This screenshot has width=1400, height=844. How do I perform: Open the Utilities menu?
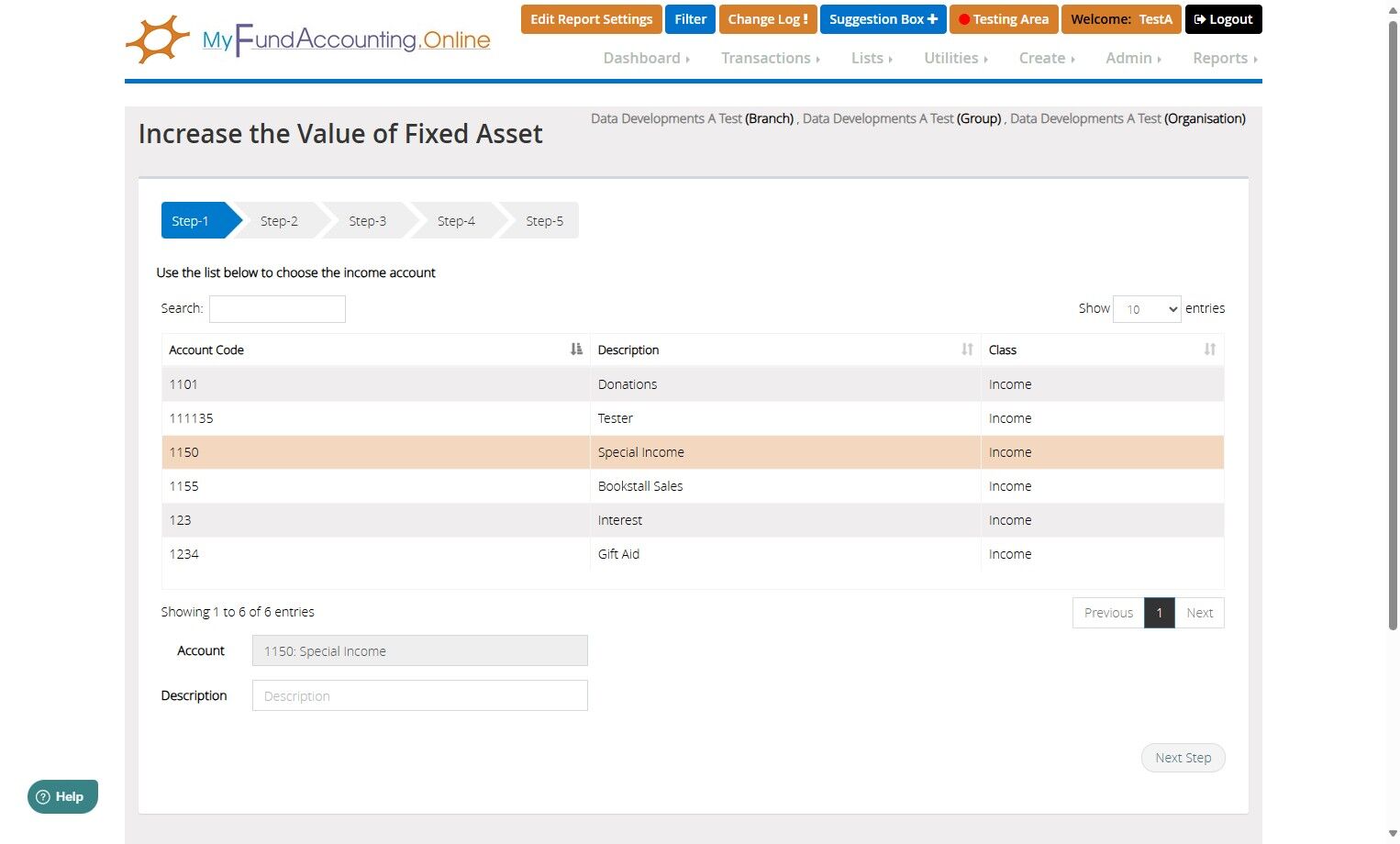(x=955, y=58)
